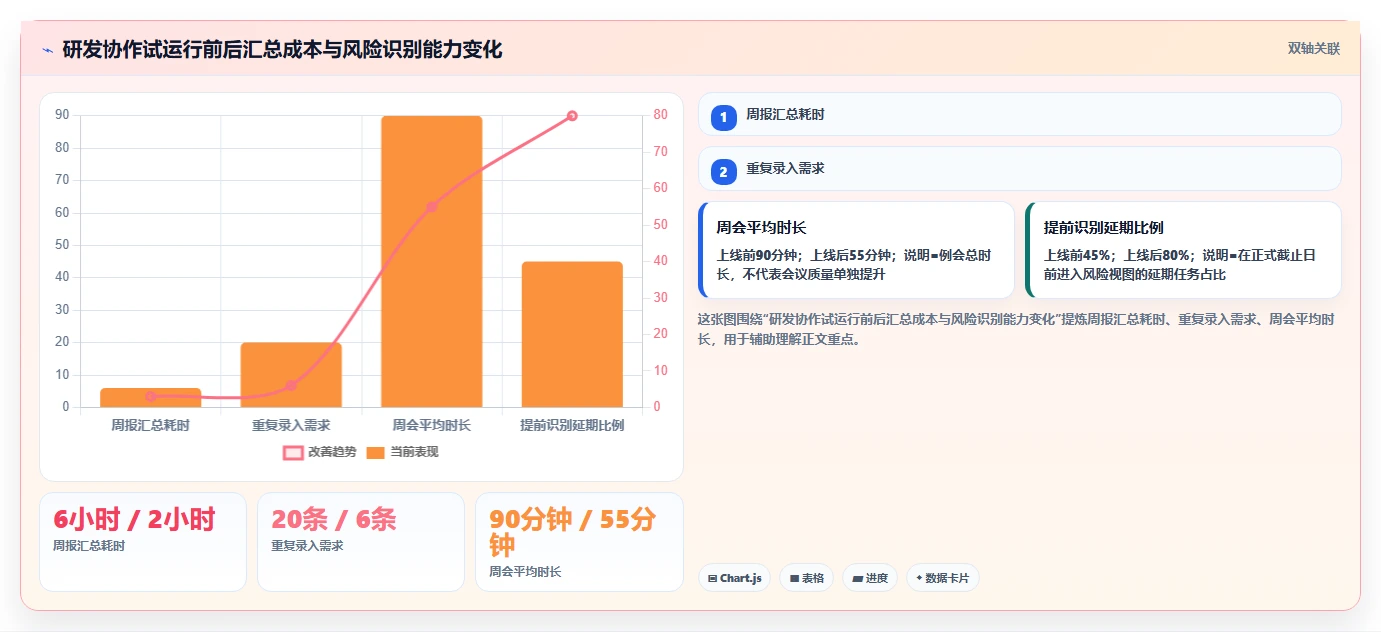Select the 周会平均时长 orange bar

pyautogui.click(x=432, y=261)
